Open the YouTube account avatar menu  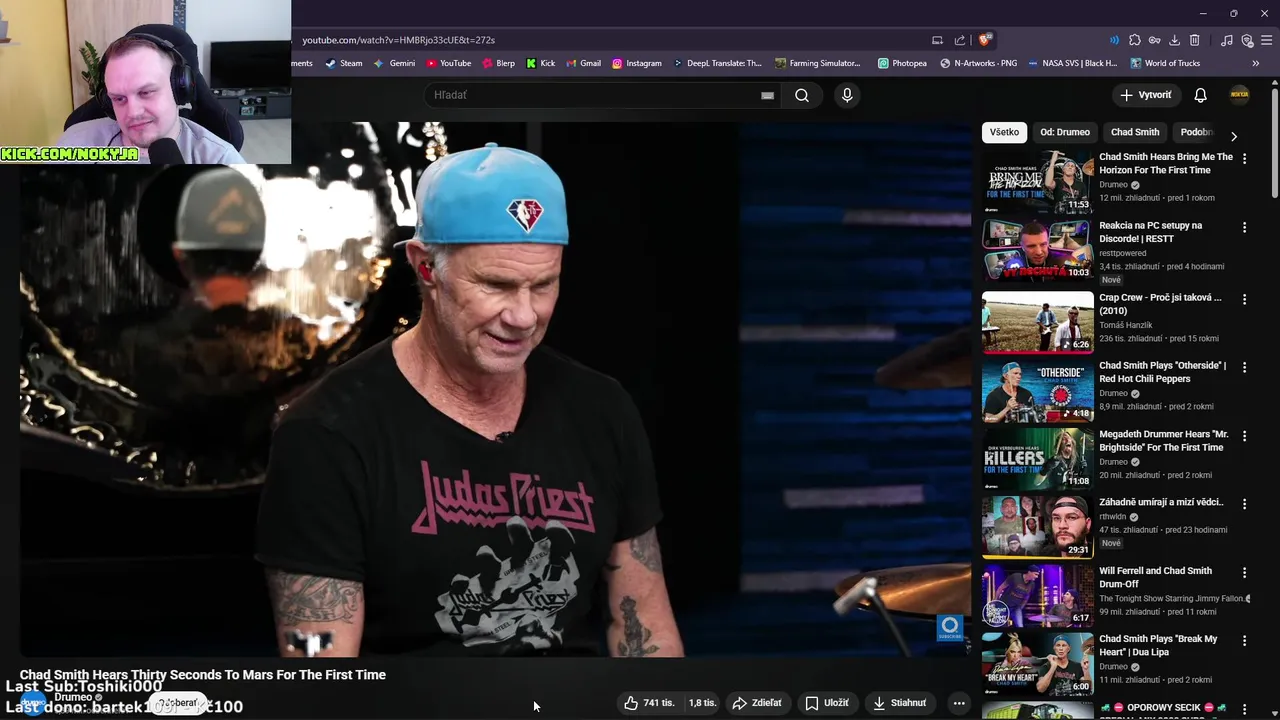1239,95
